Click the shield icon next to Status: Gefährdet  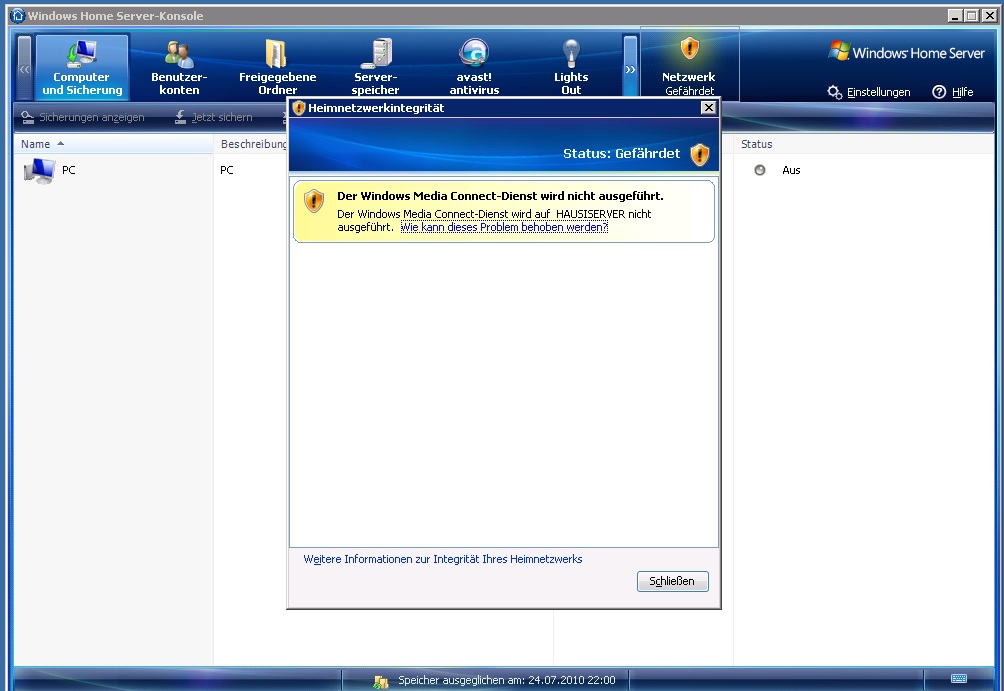pyautogui.click(x=700, y=154)
